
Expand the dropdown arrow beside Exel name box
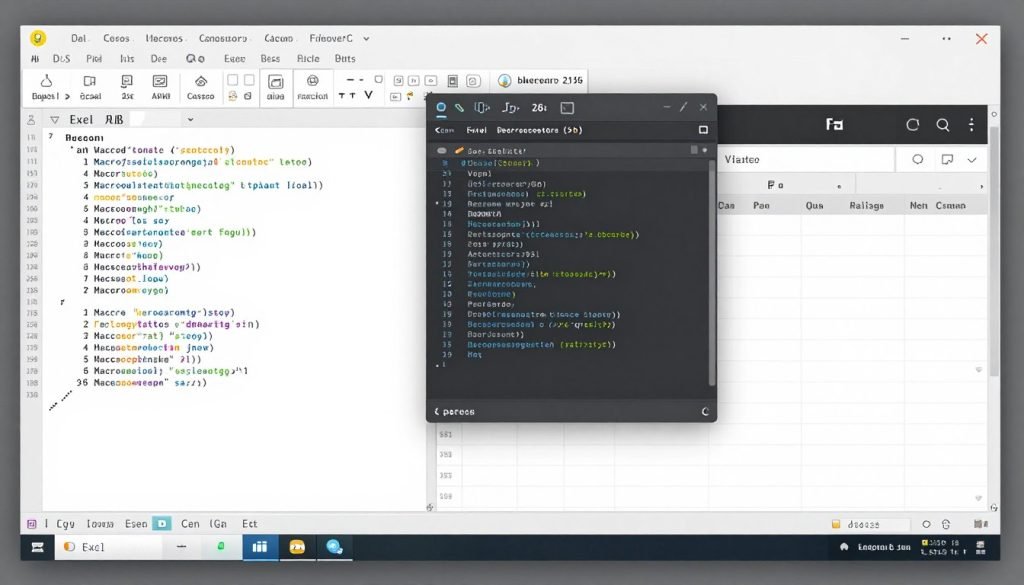tap(190, 119)
